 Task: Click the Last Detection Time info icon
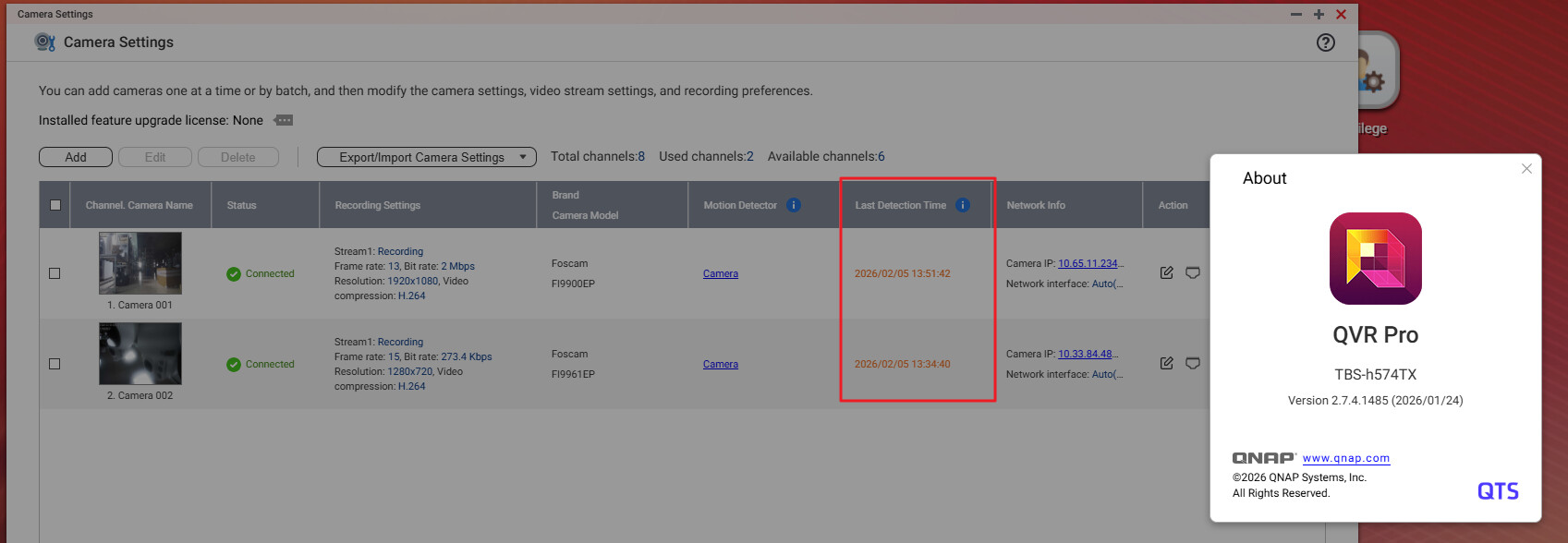963,205
